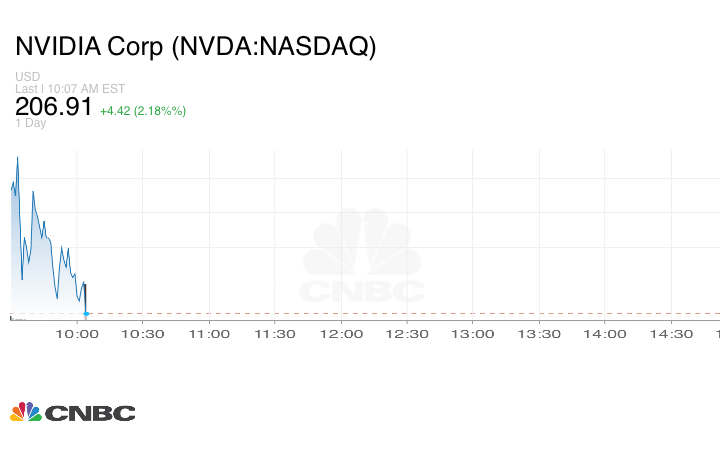Select the 13:30 time axis label
Image resolution: width=720 pixels, height=450 pixels.
(x=539, y=334)
